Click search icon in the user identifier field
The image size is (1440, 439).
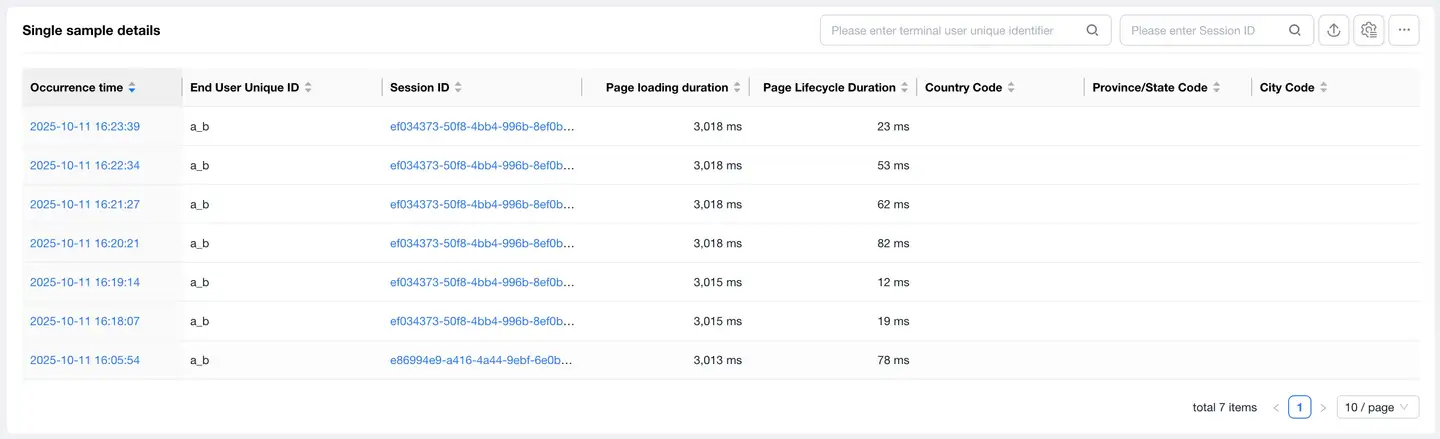[x=1093, y=30]
